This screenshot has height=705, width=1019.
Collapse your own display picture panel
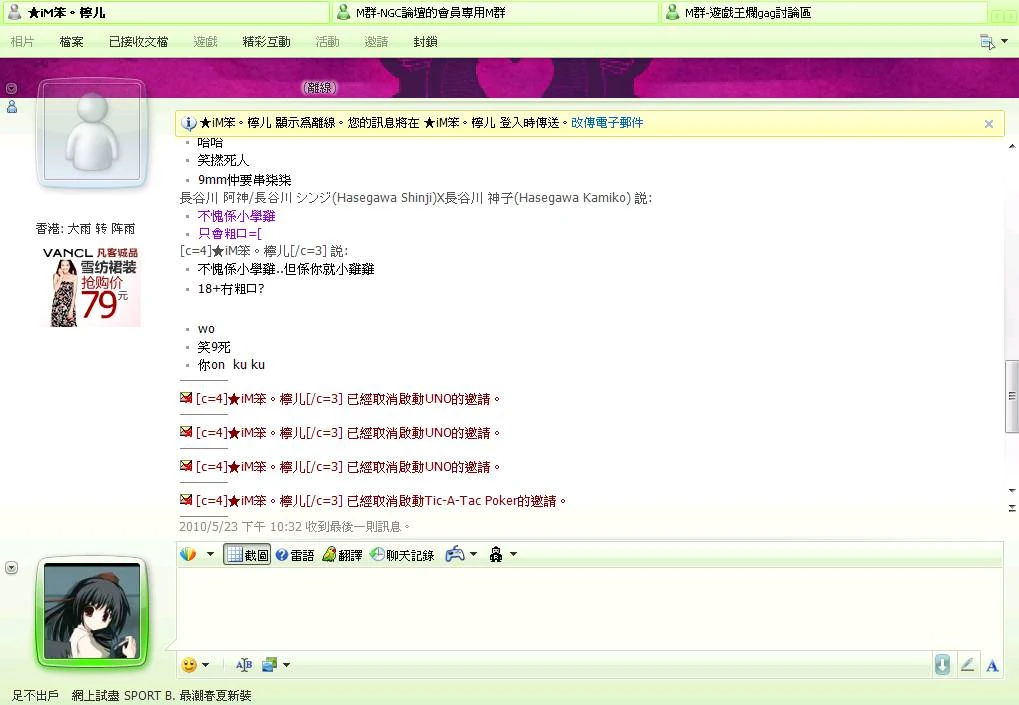[x=12, y=568]
